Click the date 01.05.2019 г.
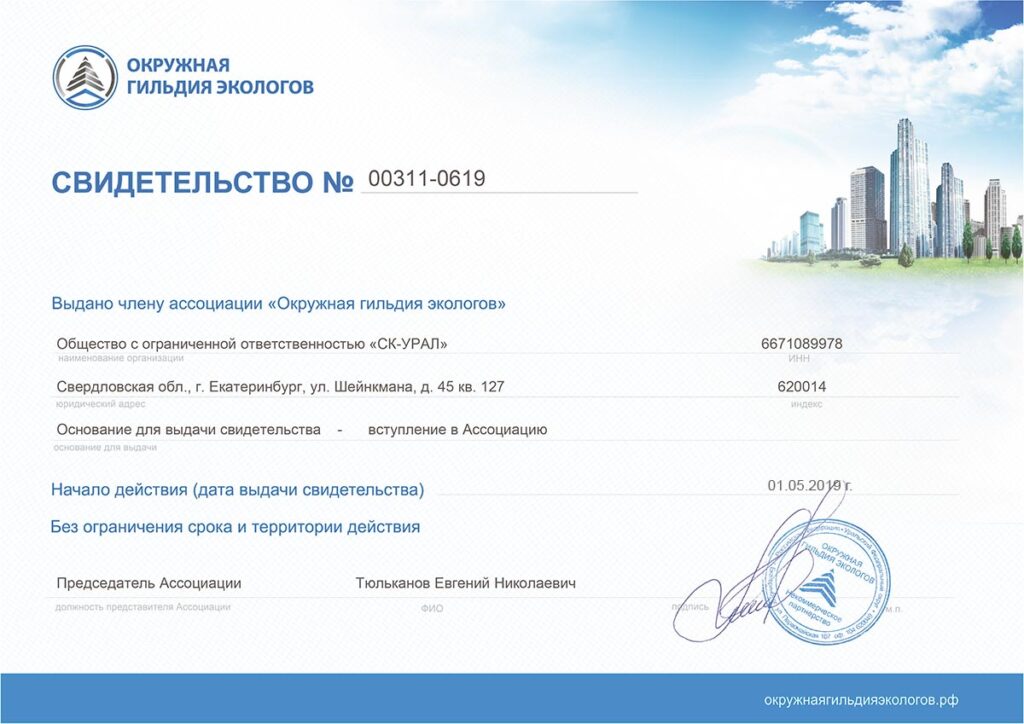 810,486
